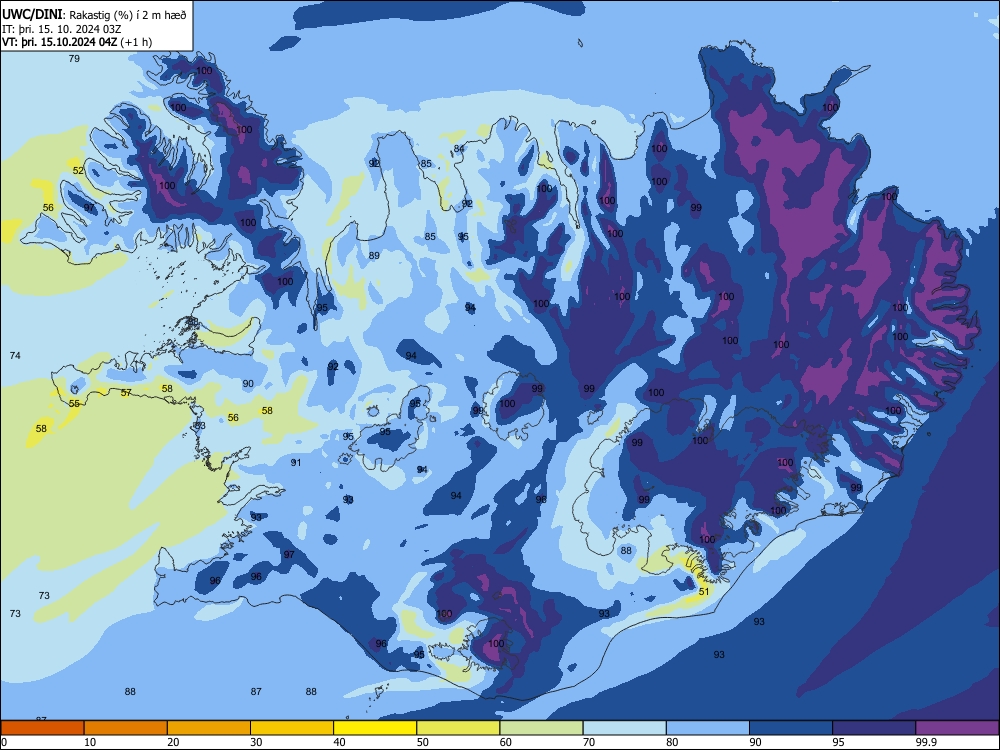Select the '57' humidity value on the peninsula

(126, 393)
